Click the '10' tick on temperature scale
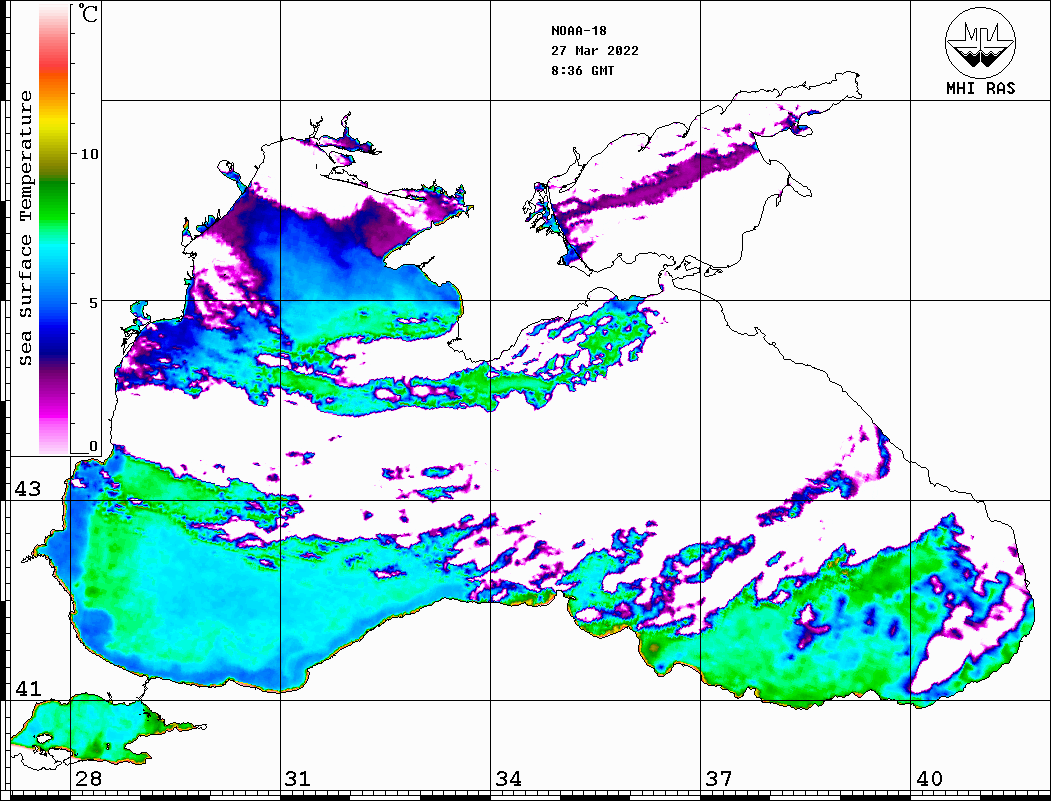The image size is (1051, 801). pyautogui.click(x=89, y=154)
